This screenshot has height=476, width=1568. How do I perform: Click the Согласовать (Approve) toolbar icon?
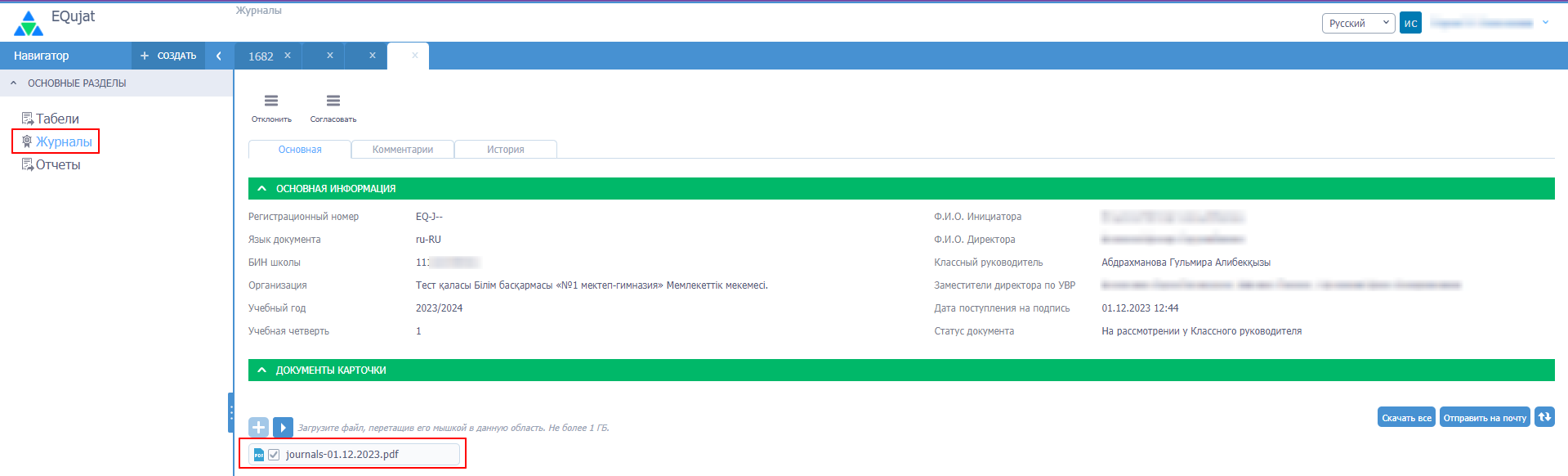333,101
